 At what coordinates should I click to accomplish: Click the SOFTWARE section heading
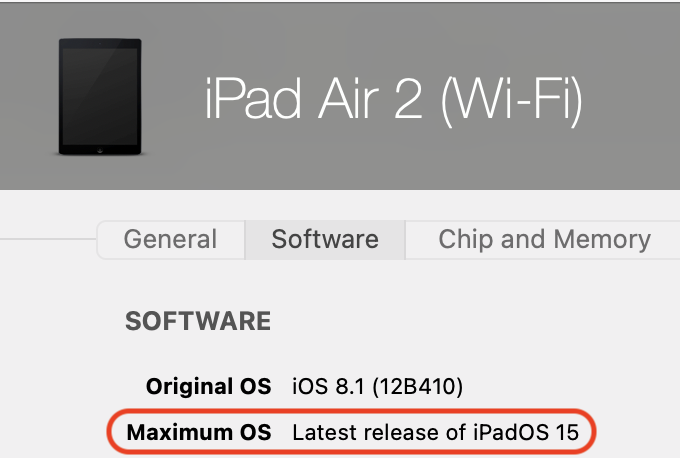198,321
